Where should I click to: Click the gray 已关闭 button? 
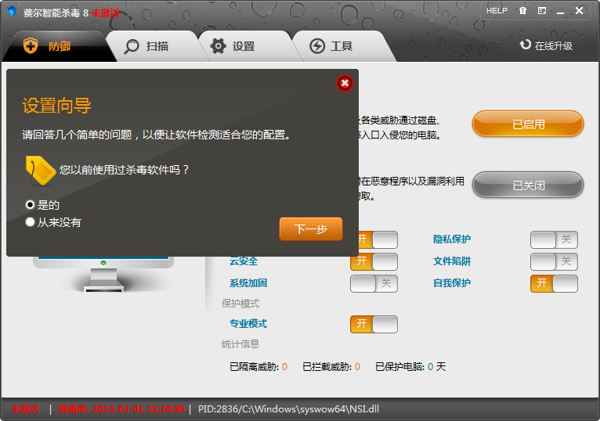pos(527,185)
